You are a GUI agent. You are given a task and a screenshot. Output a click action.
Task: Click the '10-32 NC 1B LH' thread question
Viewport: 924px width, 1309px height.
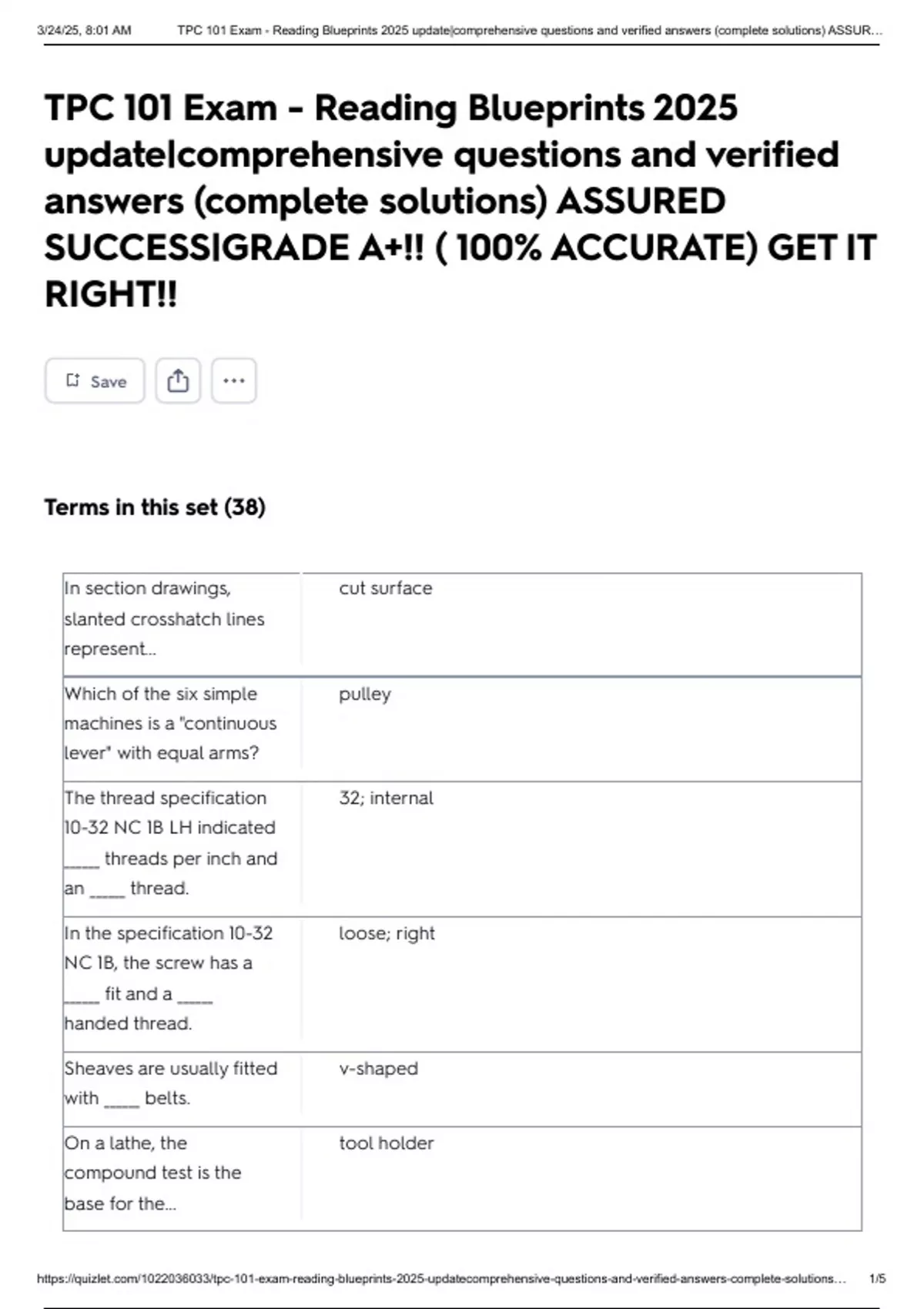pos(171,843)
